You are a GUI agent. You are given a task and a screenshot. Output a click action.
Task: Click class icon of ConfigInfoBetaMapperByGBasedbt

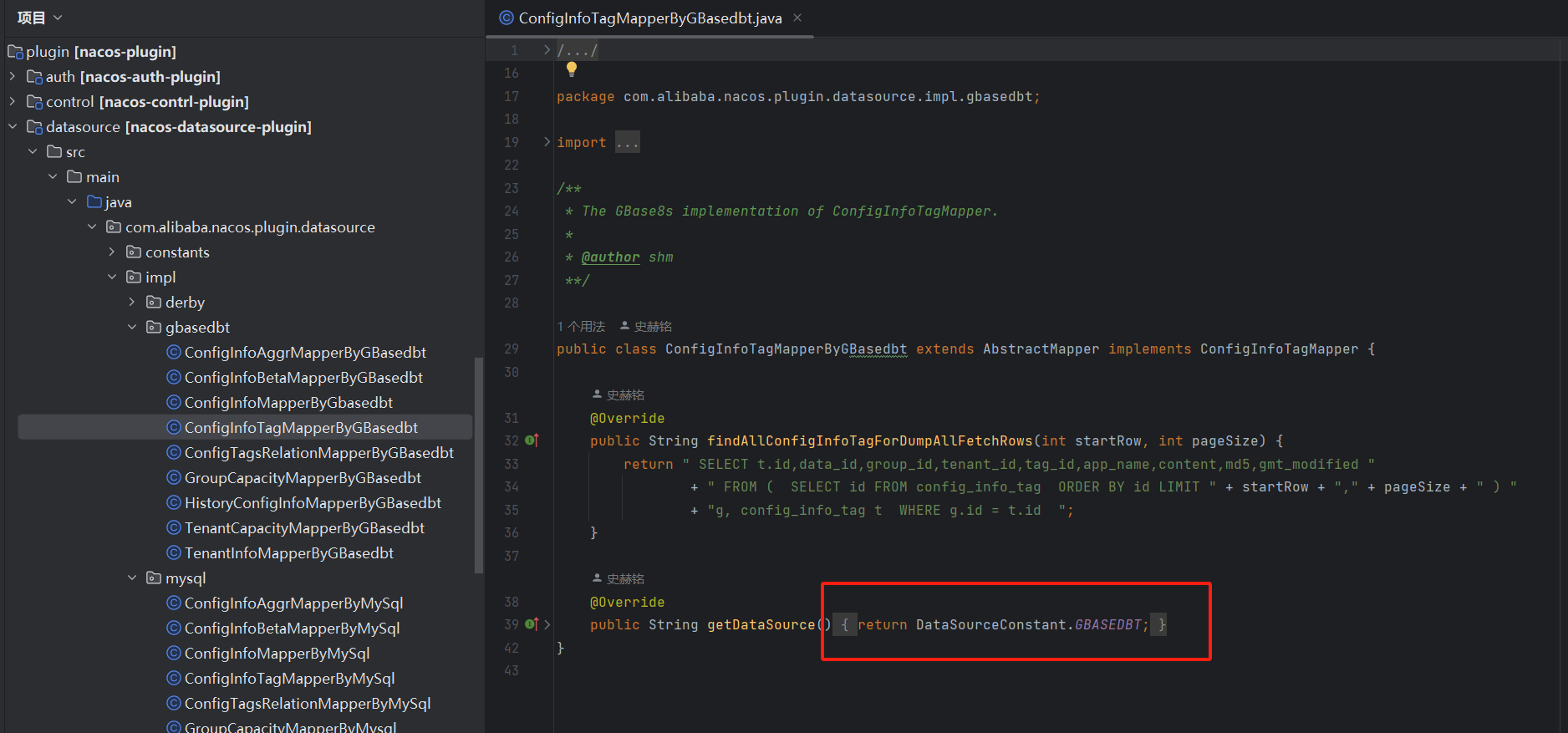pos(174,377)
